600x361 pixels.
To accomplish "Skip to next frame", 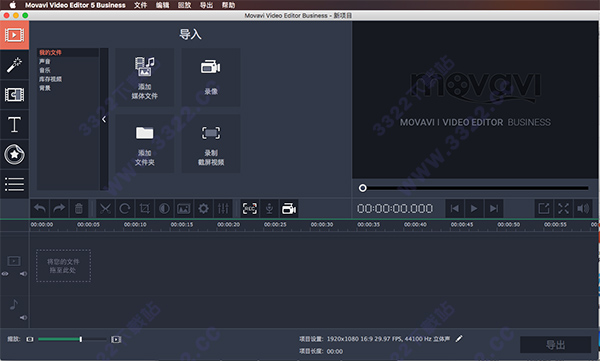I will 494,208.
